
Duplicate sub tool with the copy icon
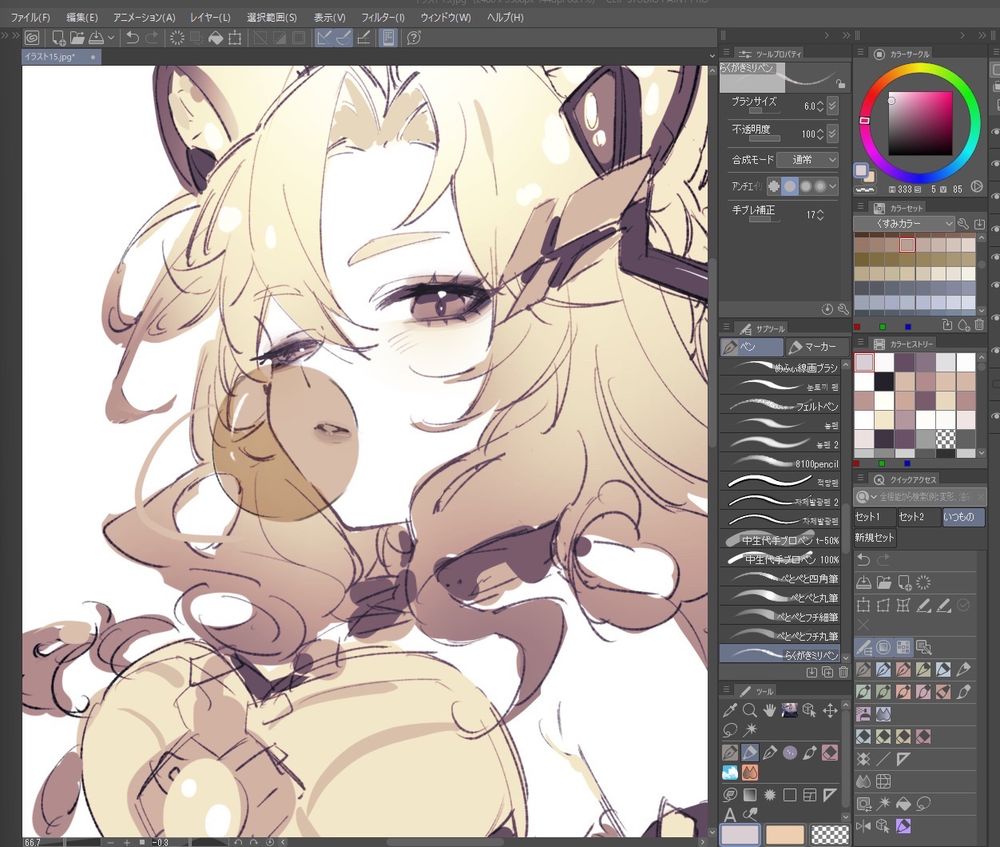coord(827,672)
